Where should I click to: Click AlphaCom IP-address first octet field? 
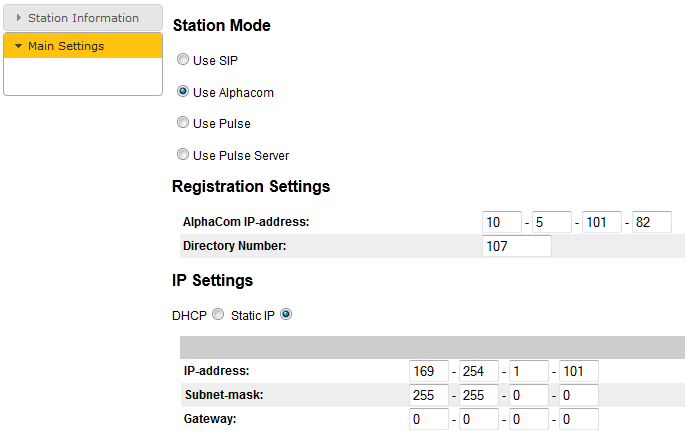click(x=502, y=222)
